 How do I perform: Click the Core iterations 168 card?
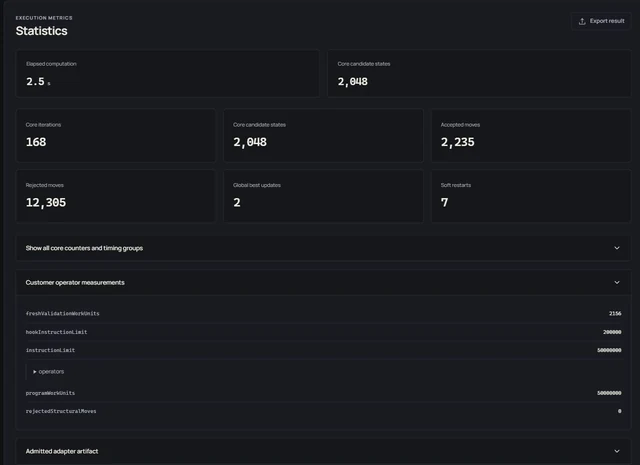(116, 136)
